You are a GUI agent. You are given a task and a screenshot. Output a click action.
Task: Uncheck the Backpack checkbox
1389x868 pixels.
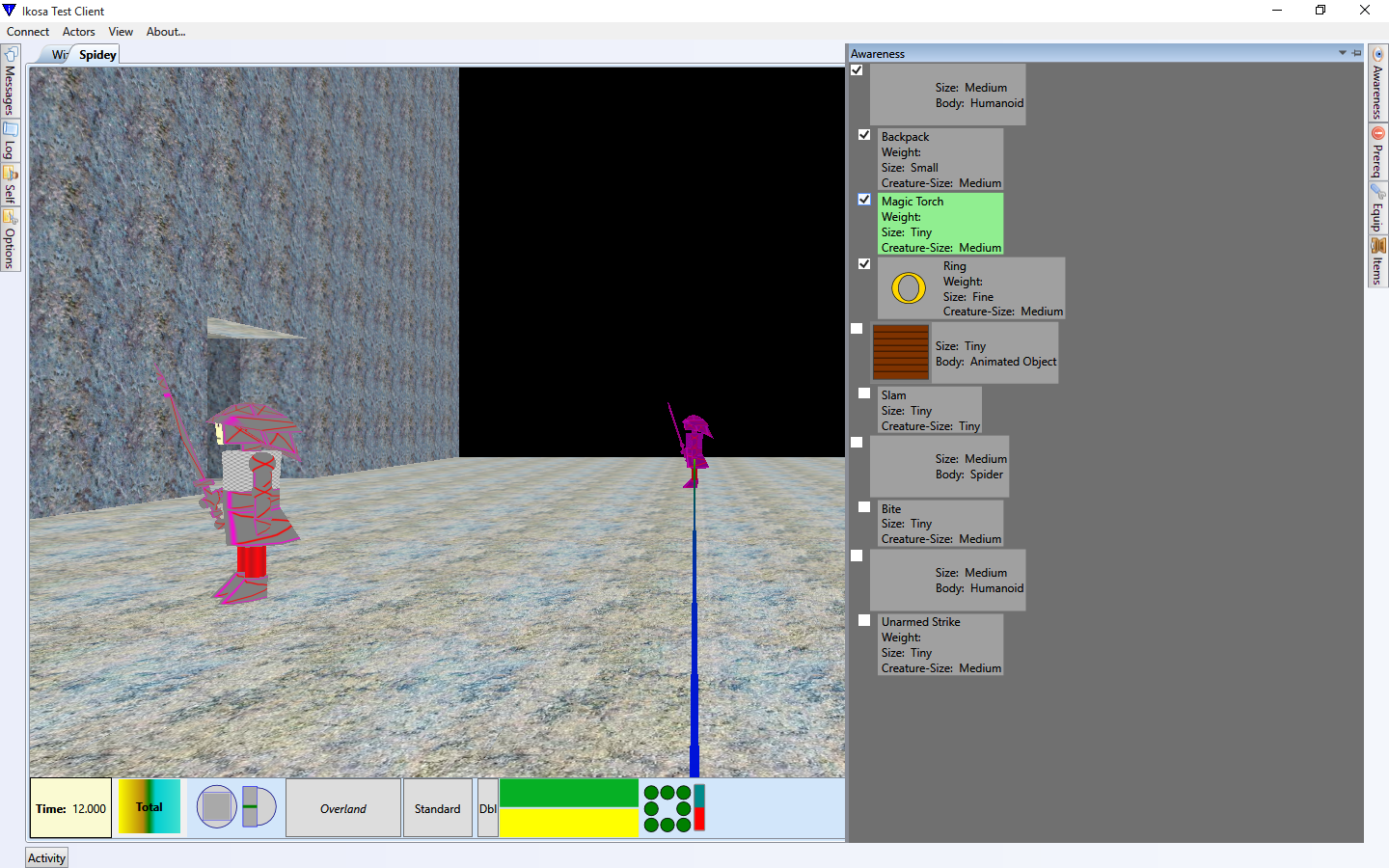click(864, 135)
